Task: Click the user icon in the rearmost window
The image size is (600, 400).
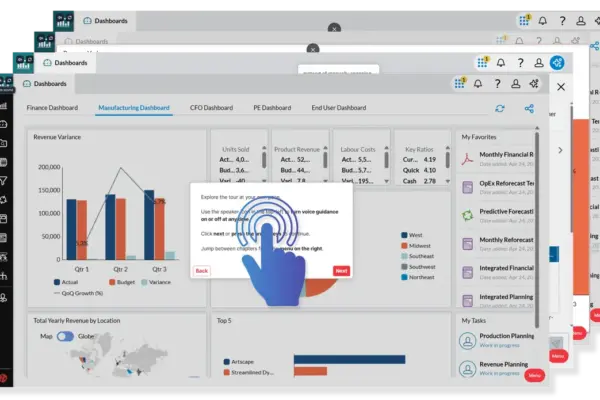Action: tap(580, 21)
